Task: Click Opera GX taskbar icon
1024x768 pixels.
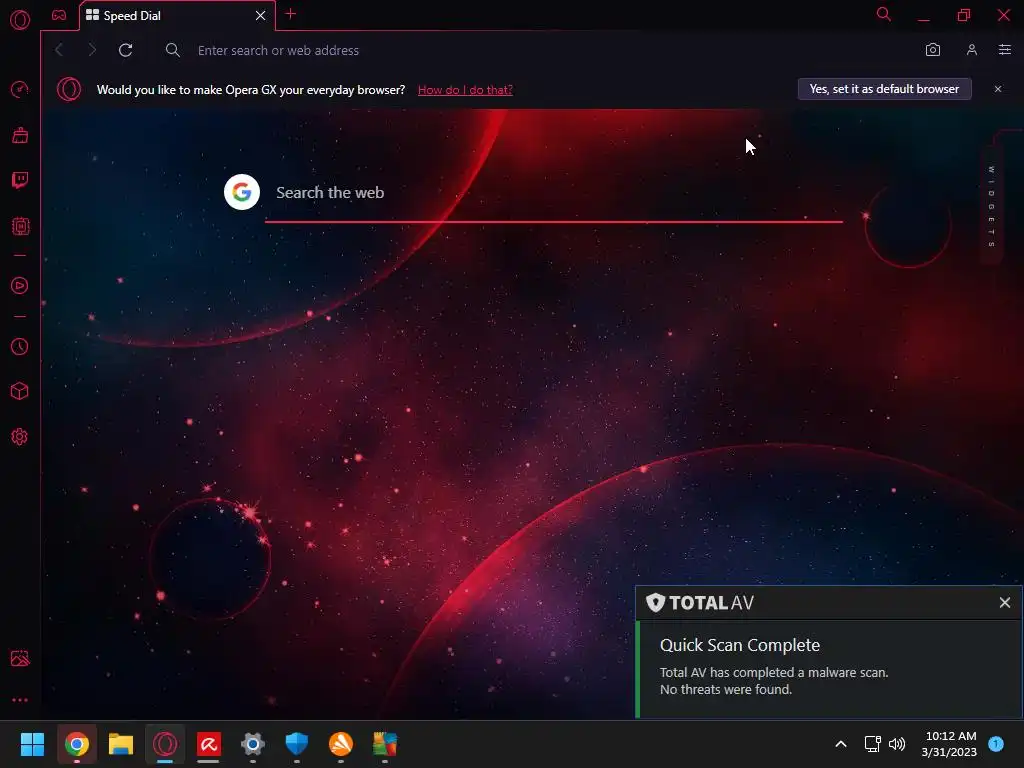Action: pyautogui.click(x=165, y=744)
